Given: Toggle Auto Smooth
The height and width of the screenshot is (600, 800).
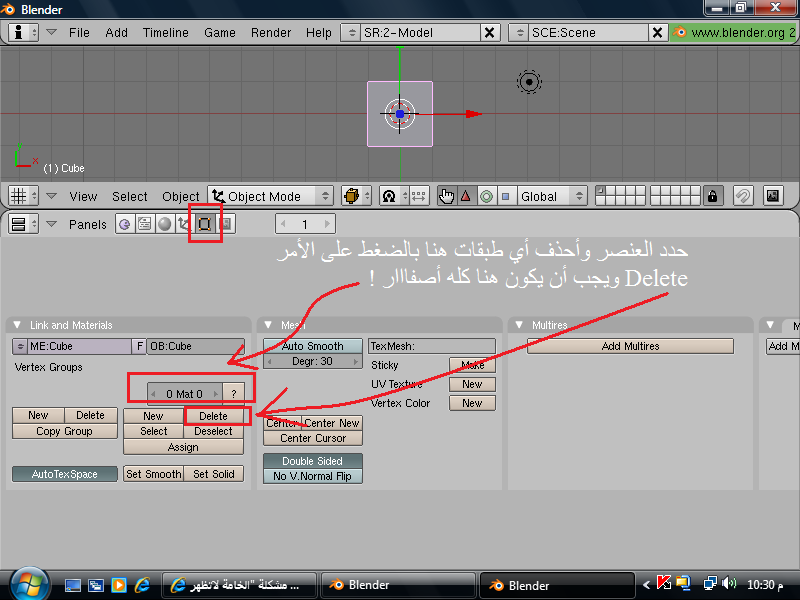Looking at the screenshot, I should [x=313, y=346].
